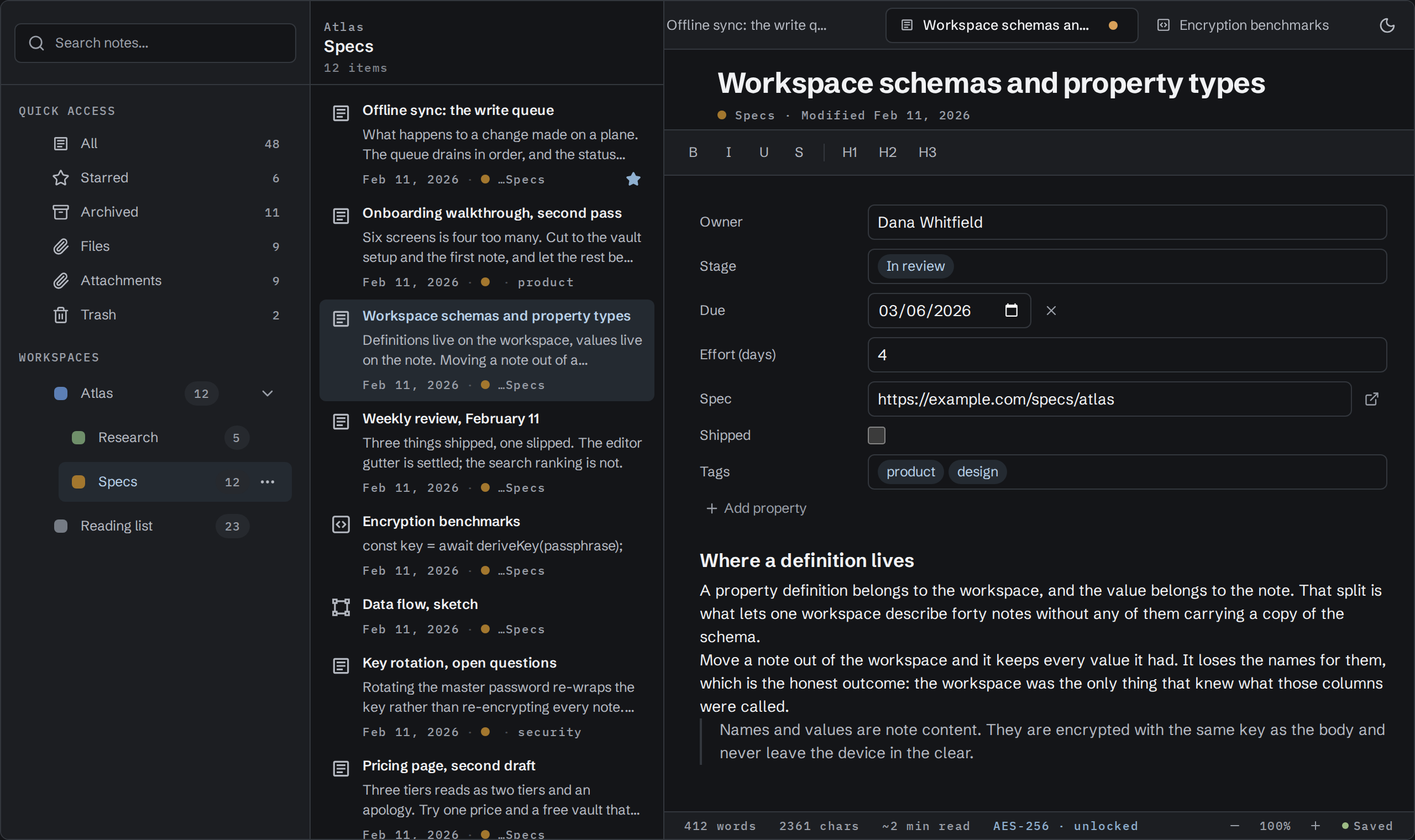The height and width of the screenshot is (840, 1415).
Task: Click the Effort days input
Action: (1127, 355)
